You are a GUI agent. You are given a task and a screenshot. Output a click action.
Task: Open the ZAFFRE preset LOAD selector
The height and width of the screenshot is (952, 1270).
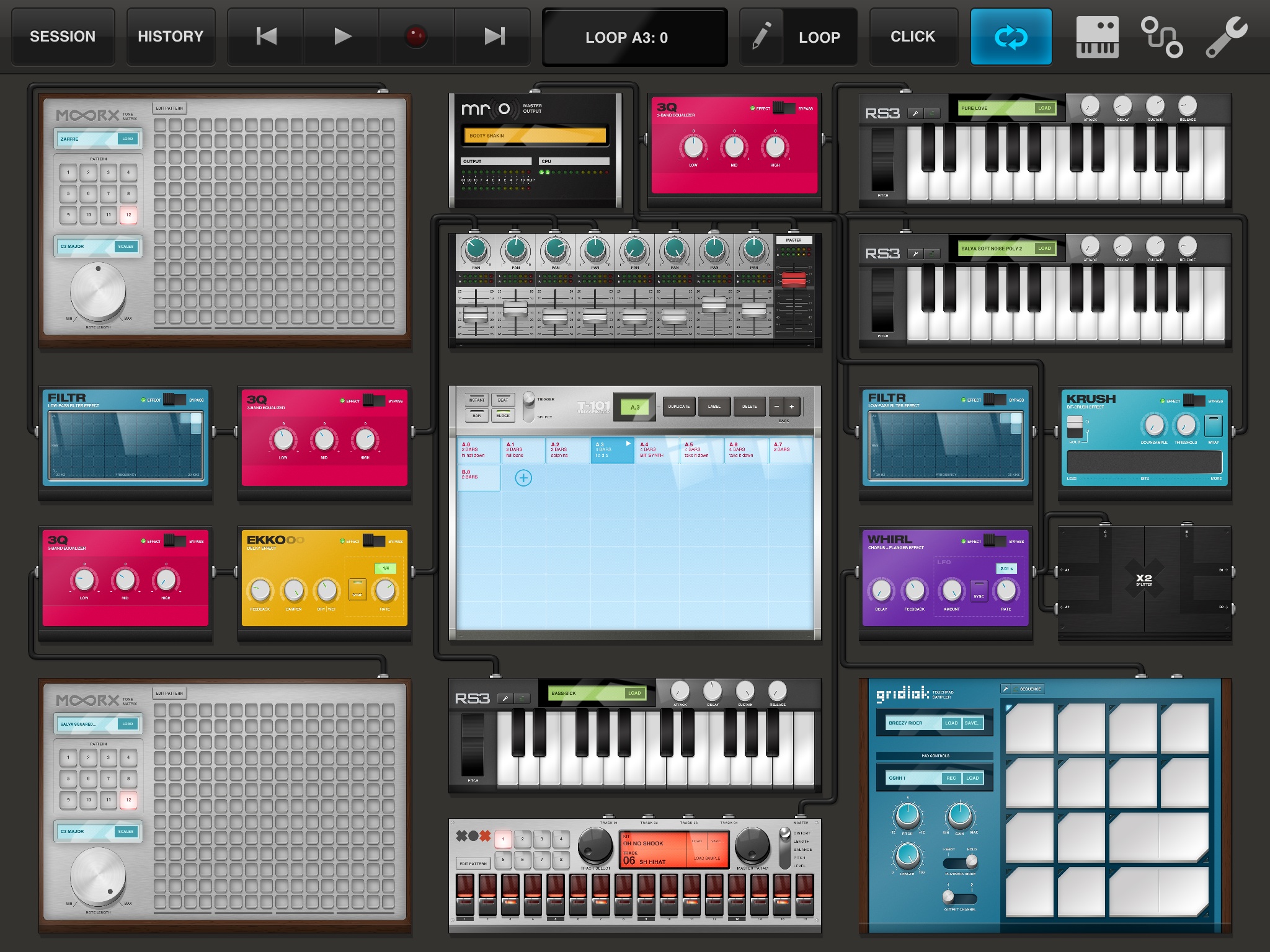pyautogui.click(x=127, y=139)
